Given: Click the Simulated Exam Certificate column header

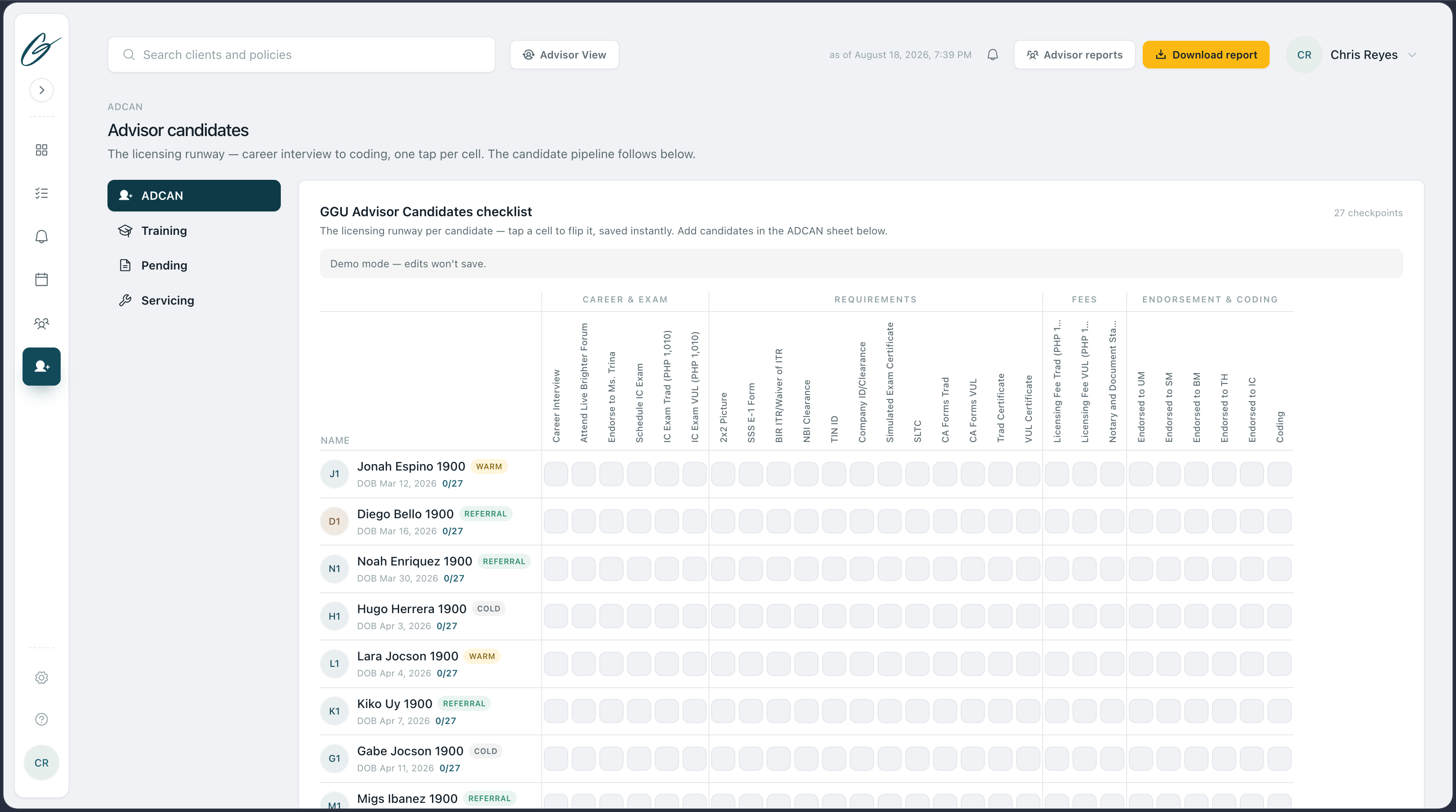Looking at the screenshot, I should [x=890, y=382].
